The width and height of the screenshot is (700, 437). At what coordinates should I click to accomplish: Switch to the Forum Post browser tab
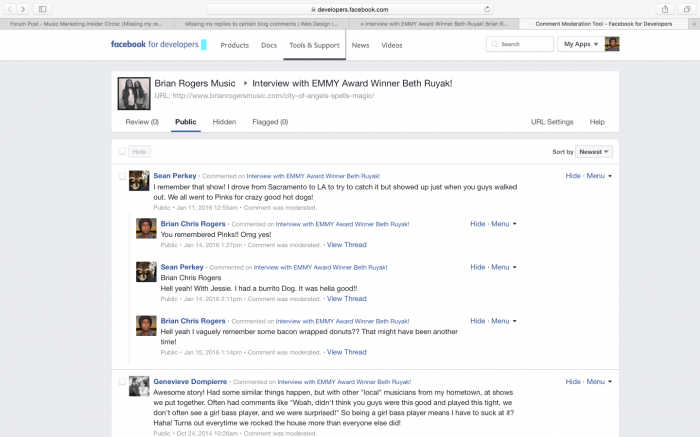click(87, 24)
